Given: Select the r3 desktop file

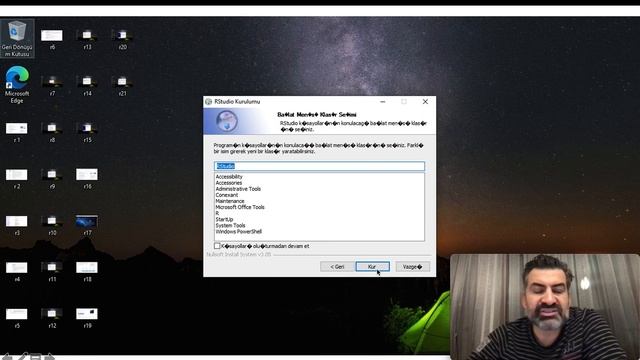Looking at the screenshot, I should point(17,225).
